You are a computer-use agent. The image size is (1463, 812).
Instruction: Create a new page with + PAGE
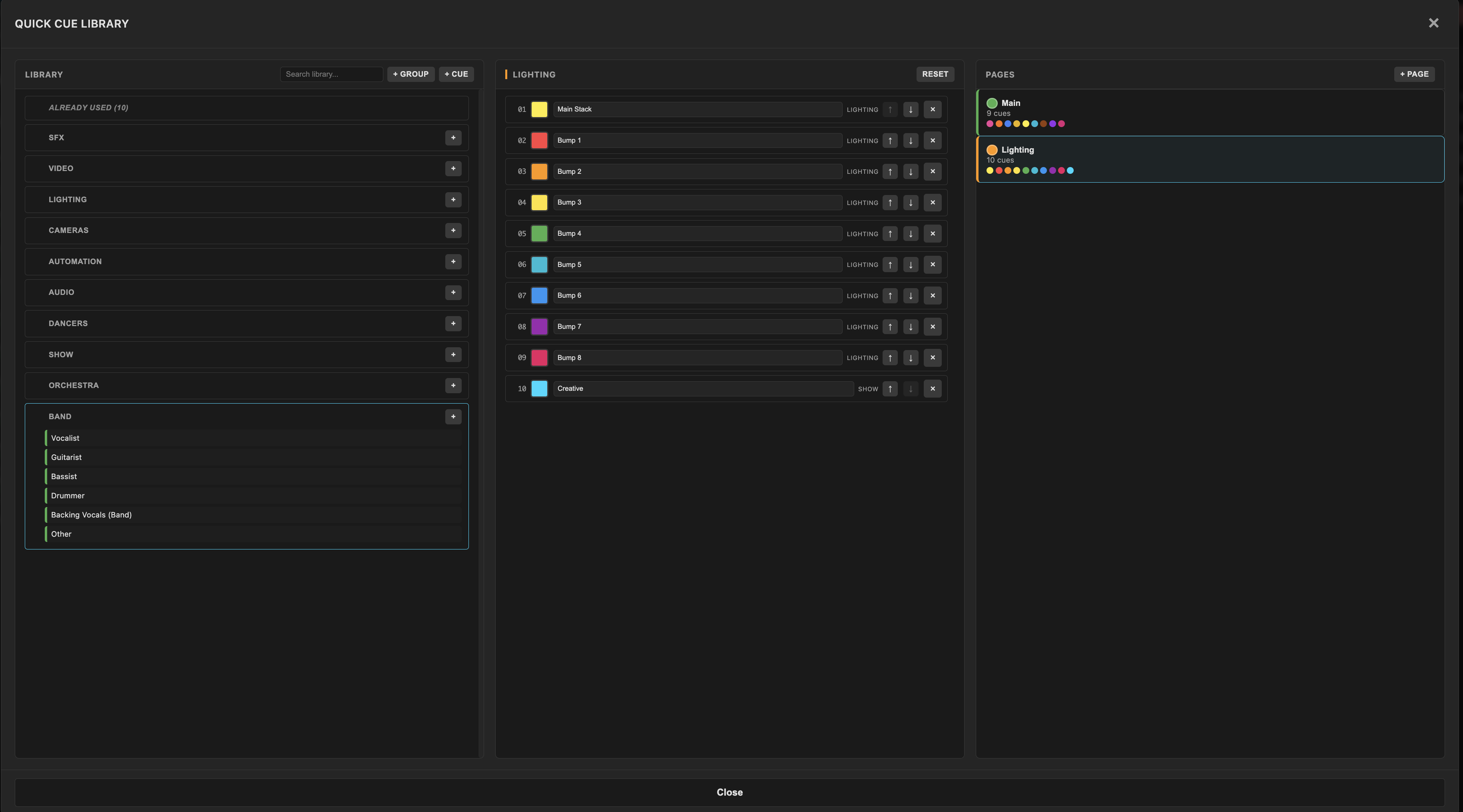(1414, 74)
